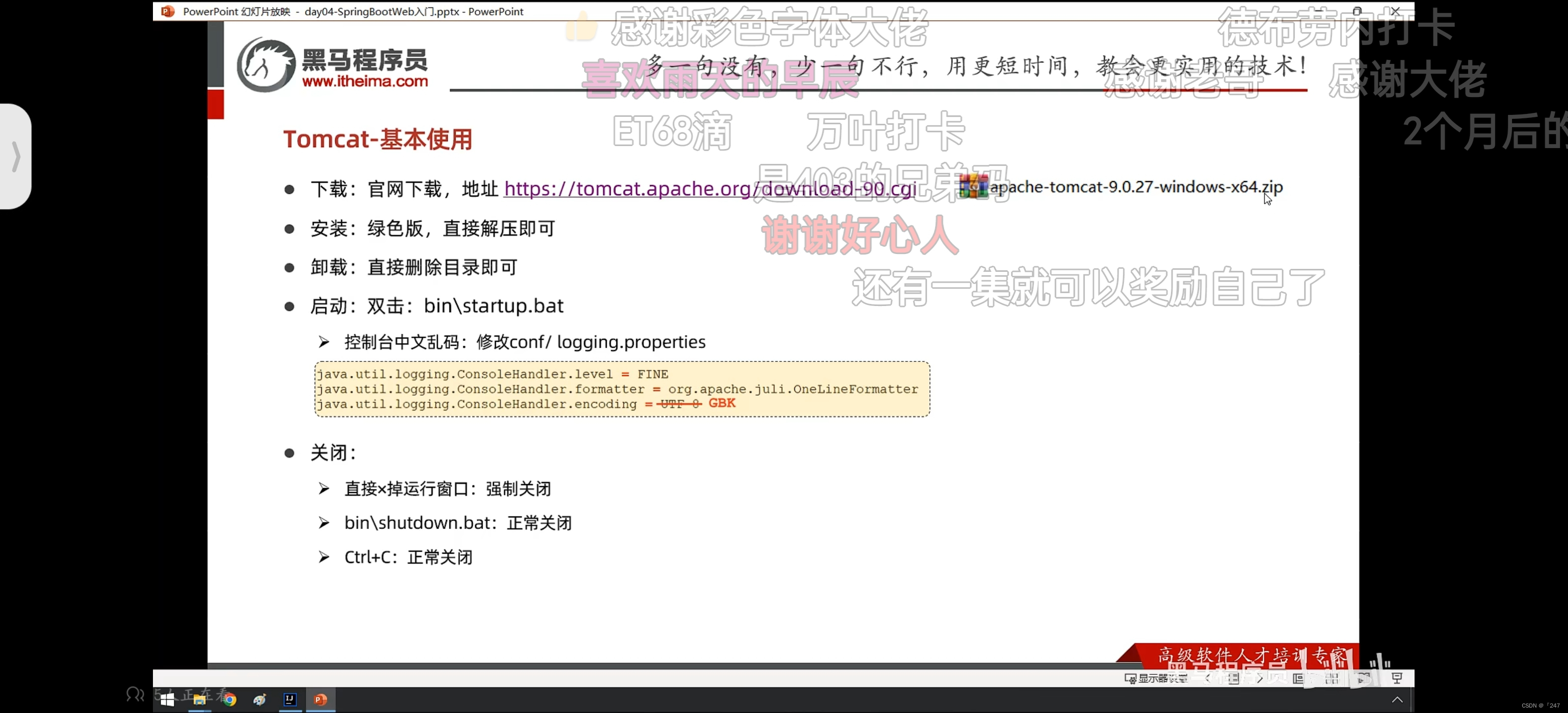Viewport: 1568px width, 713px height.
Task: Click the line 卸载：直接删除目录即可
Action: (x=414, y=267)
